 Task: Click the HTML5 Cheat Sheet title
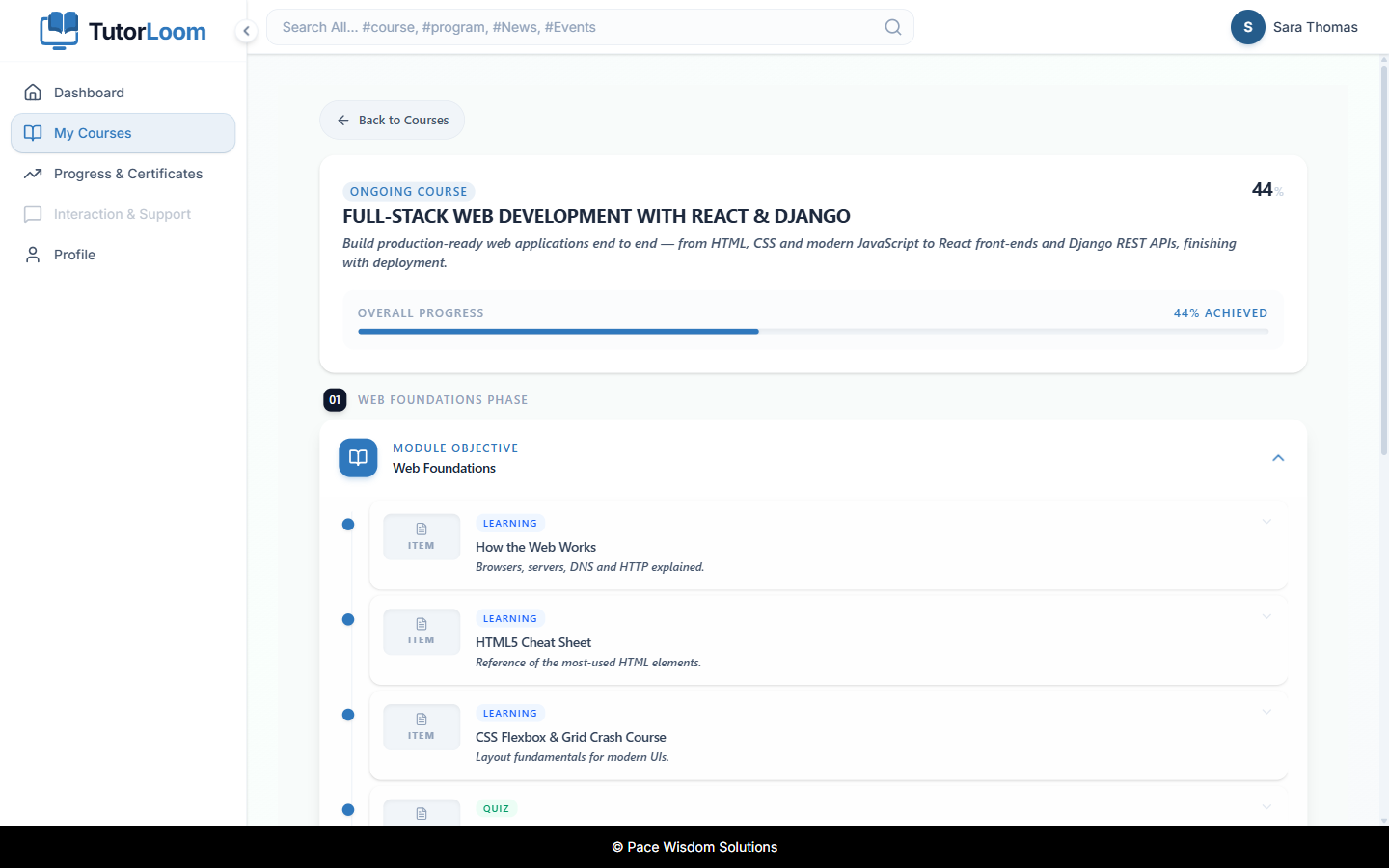(x=533, y=642)
